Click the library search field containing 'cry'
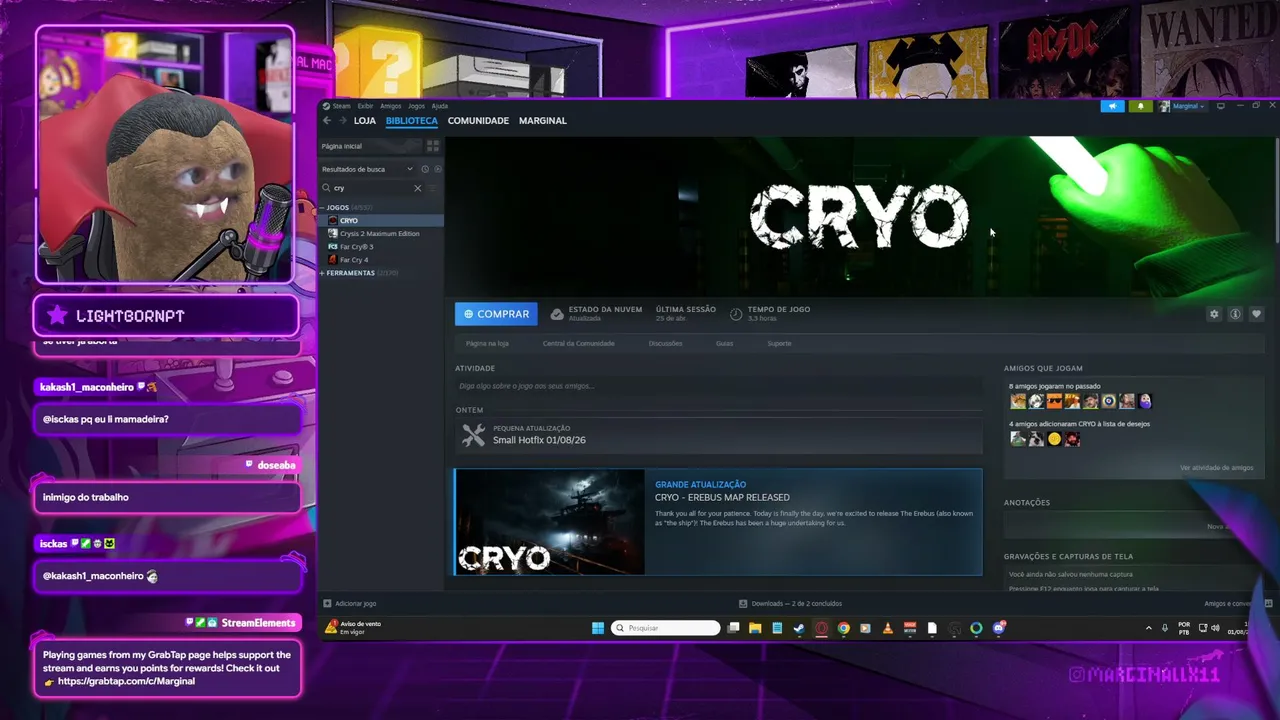Screen dimensions: 1280x720 pos(372,188)
